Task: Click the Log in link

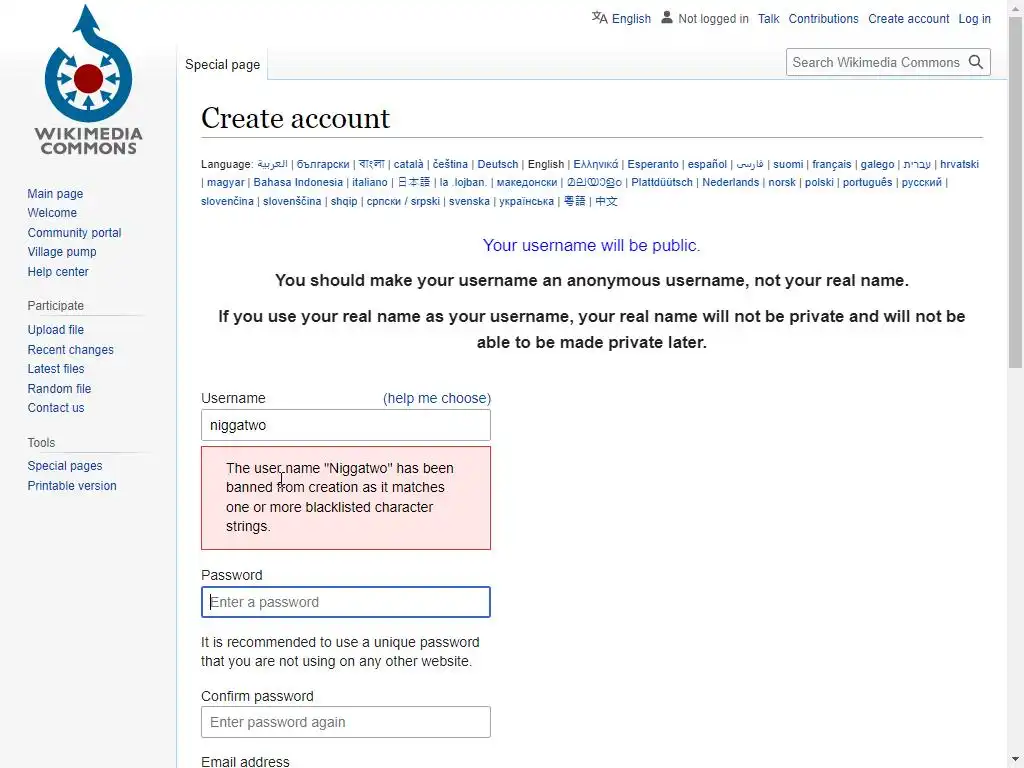Action: click(x=974, y=19)
